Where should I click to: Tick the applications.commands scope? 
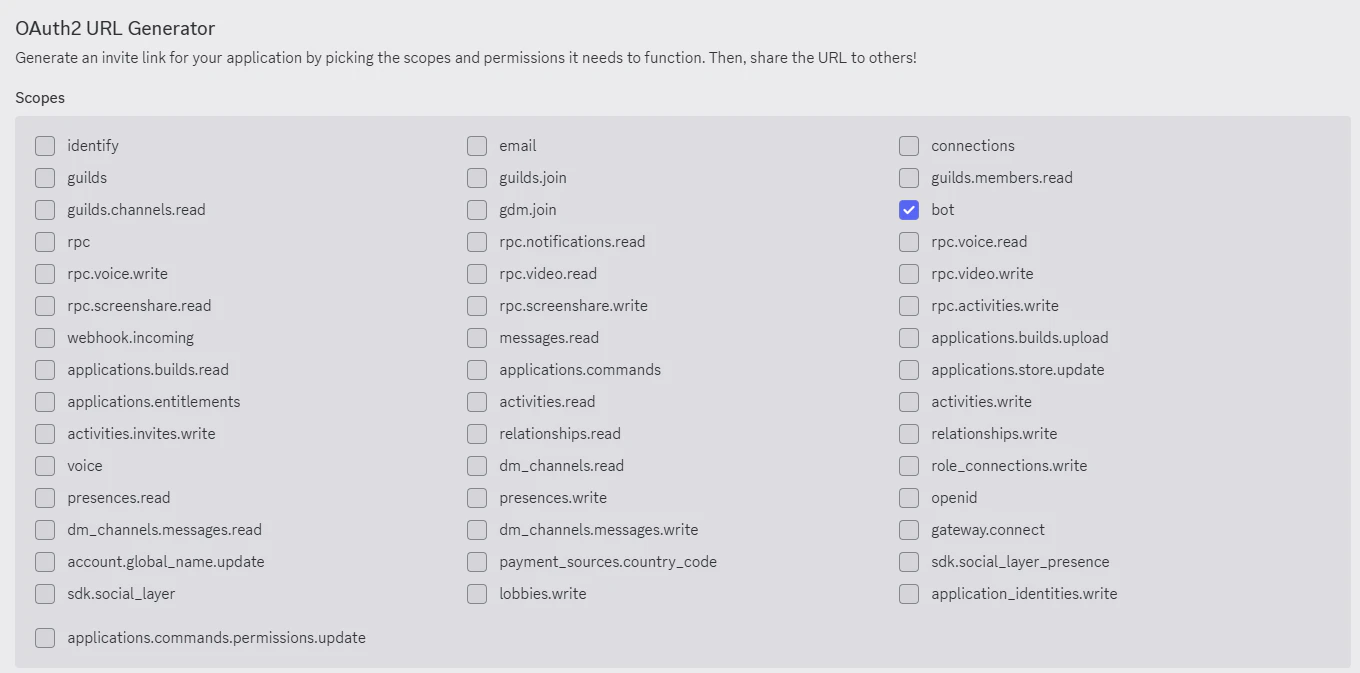click(x=477, y=370)
